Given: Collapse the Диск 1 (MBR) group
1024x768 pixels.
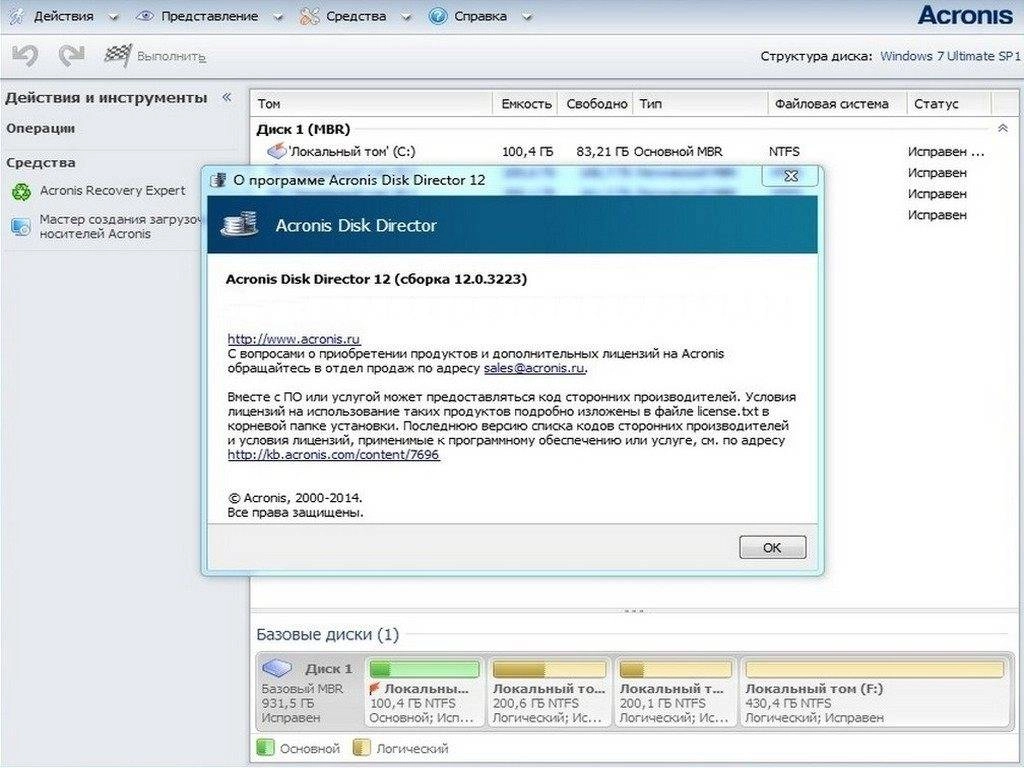Looking at the screenshot, I should pyautogui.click(x=1002, y=129).
